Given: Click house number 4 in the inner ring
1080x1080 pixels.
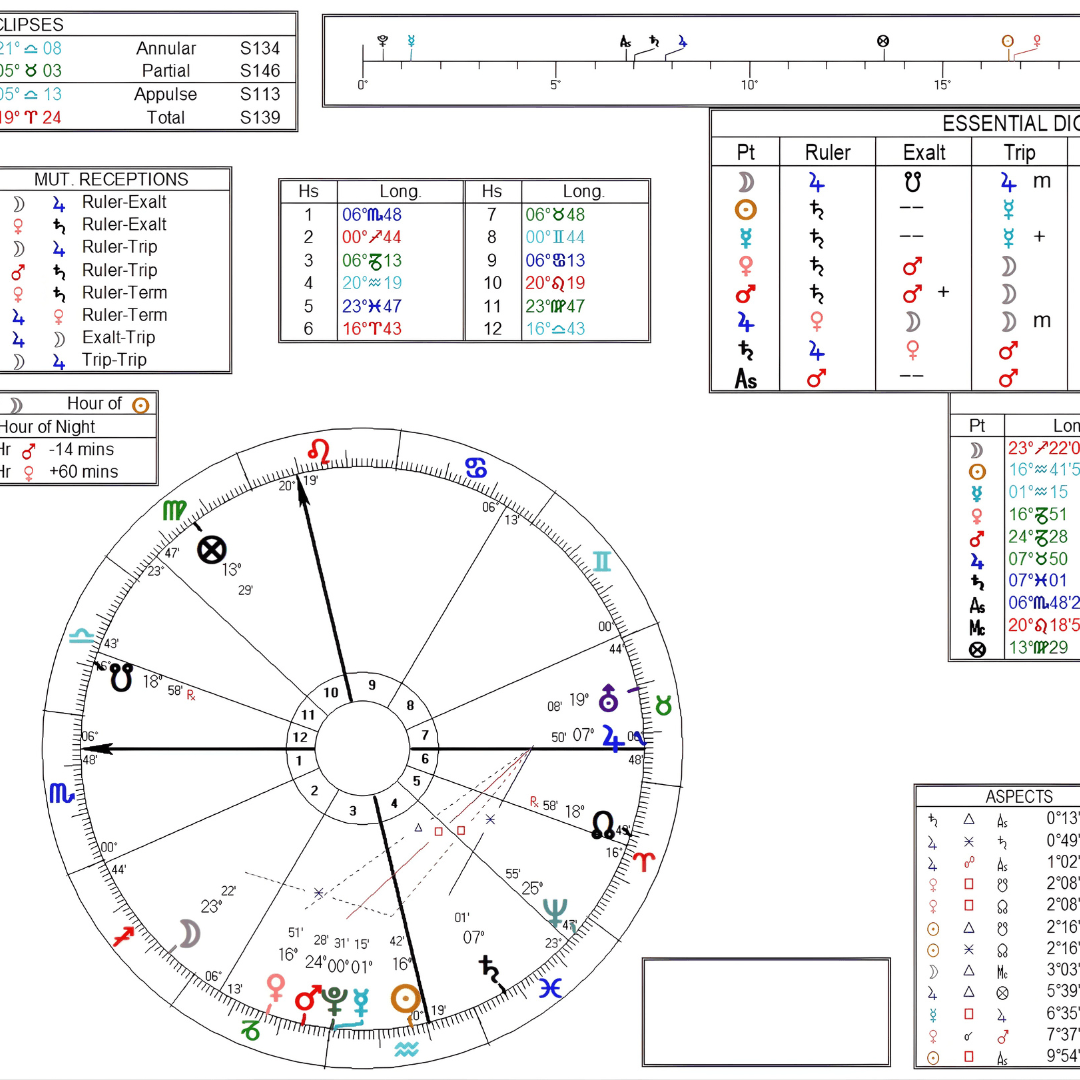Looking at the screenshot, I should (394, 803).
